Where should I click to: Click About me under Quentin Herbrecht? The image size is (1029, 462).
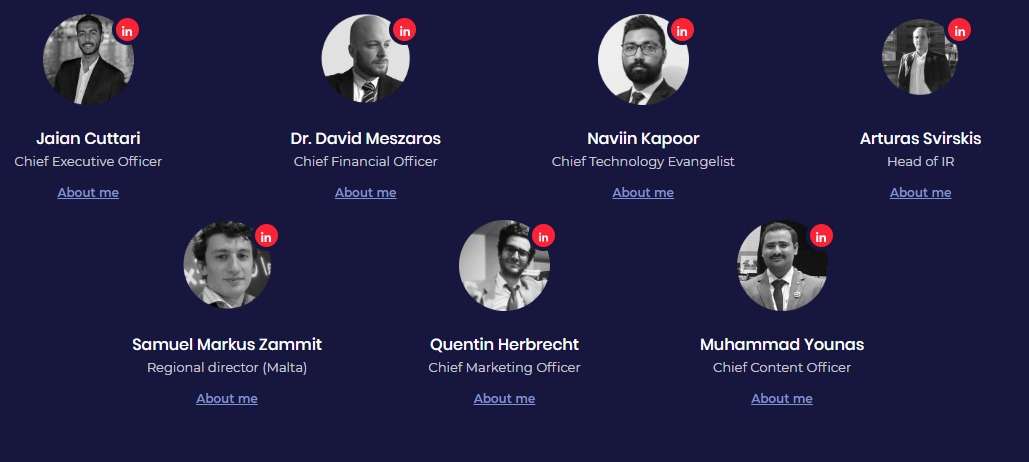pyautogui.click(x=505, y=398)
